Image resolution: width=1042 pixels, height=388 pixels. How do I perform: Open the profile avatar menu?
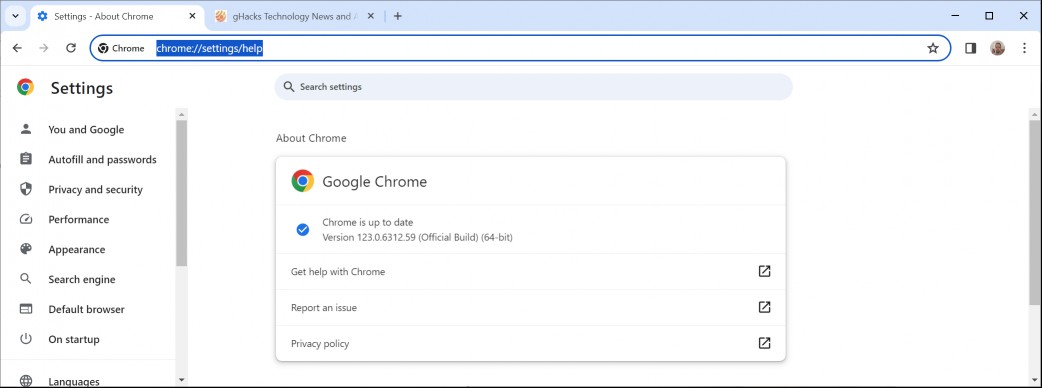pyautogui.click(x=997, y=48)
